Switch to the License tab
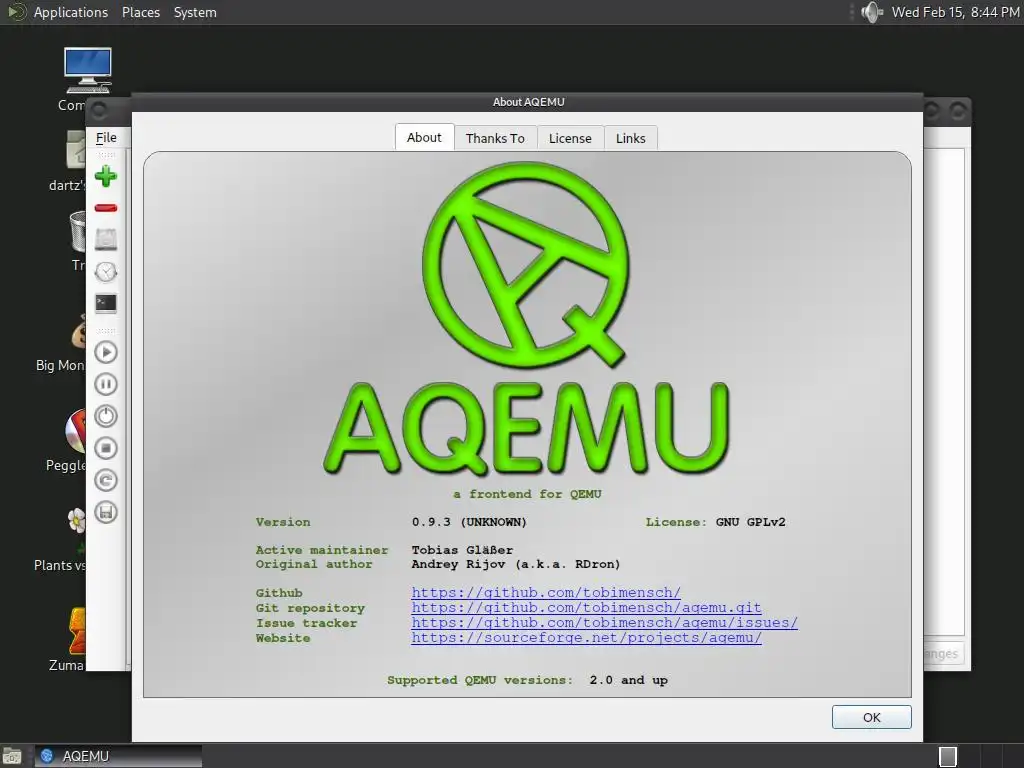The image size is (1024, 768). 570,138
